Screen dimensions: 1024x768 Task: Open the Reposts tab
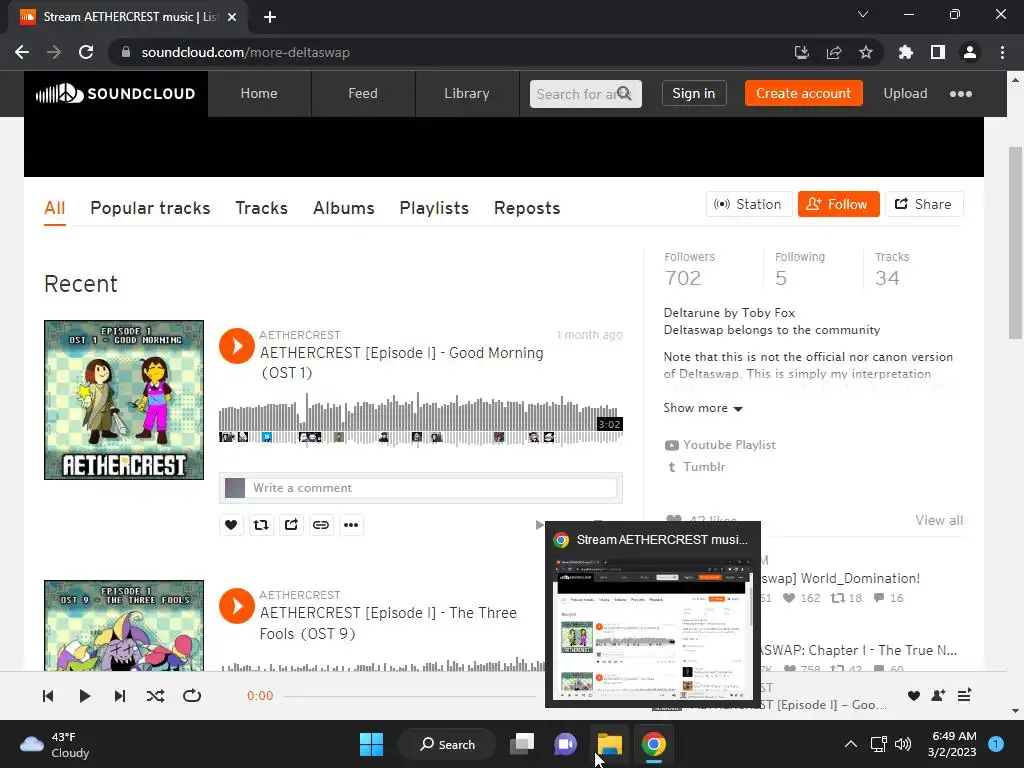pyautogui.click(x=527, y=208)
